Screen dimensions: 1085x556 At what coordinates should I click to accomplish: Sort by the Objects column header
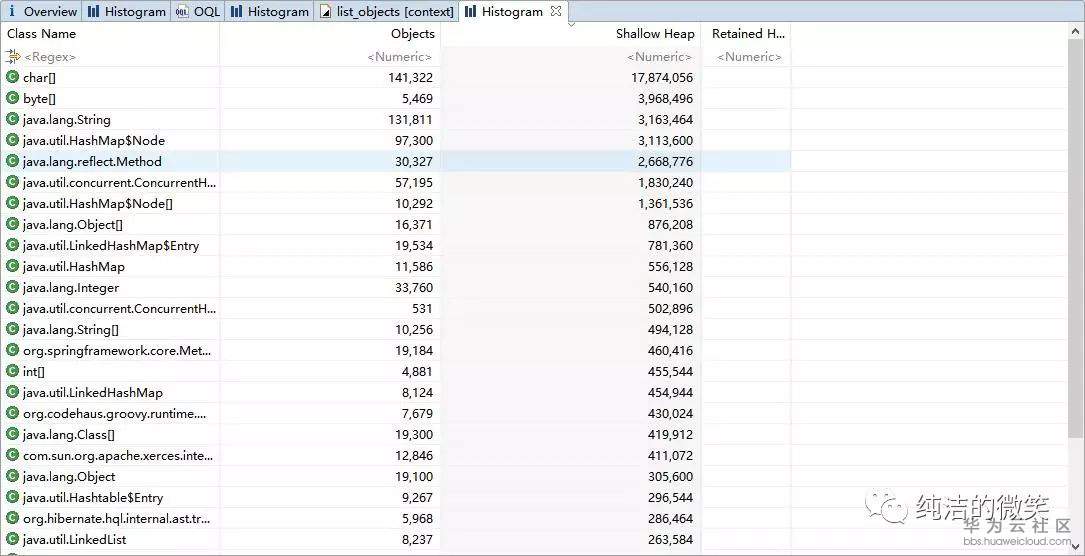(x=412, y=33)
